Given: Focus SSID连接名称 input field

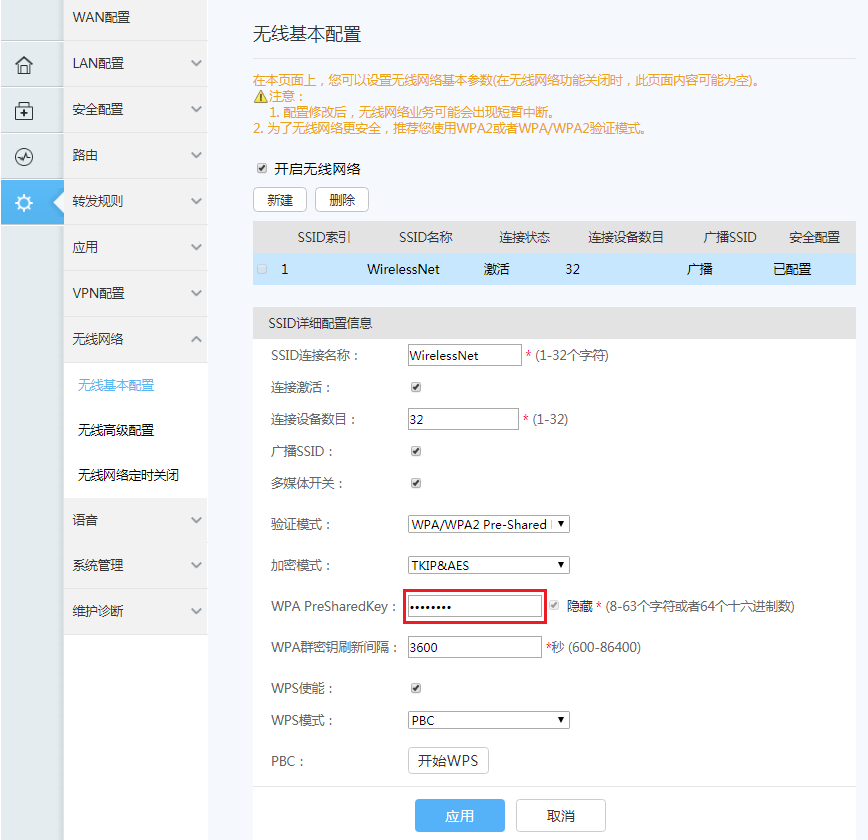Looking at the screenshot, I should tap(464, 355).
